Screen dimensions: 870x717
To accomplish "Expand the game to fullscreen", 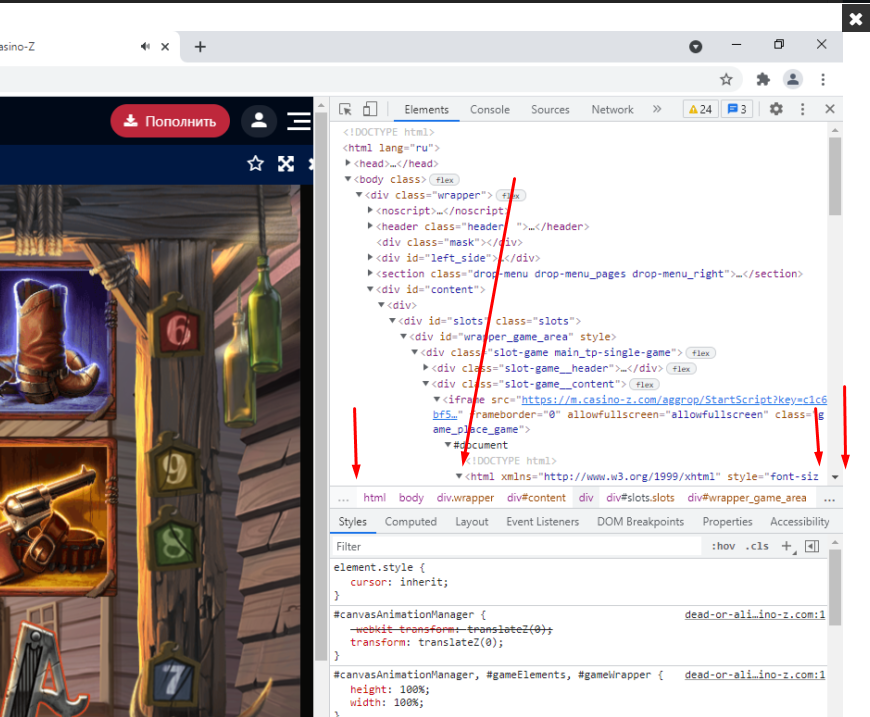I will click(x=286, y=164).
